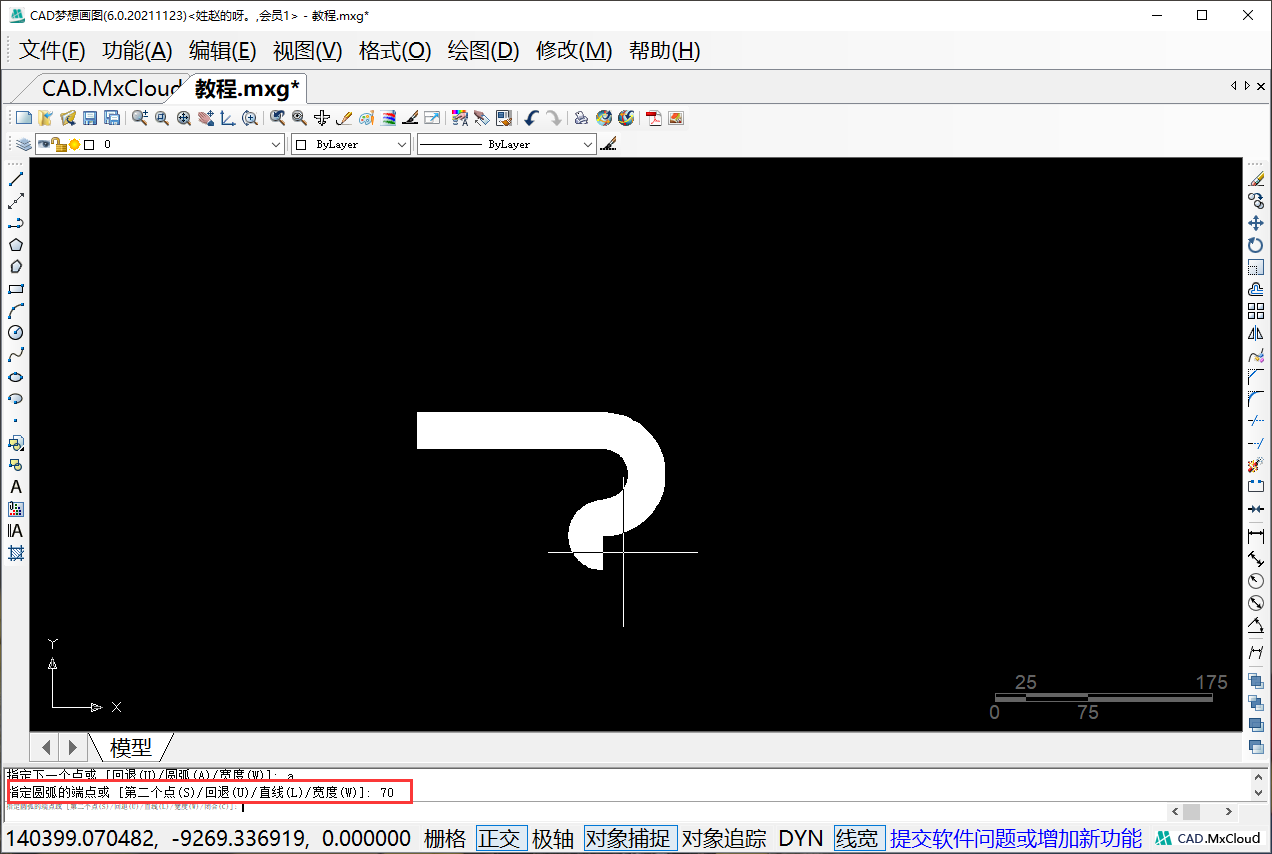Open the 帮助(H) menu
Screen dimensions: 1272x854
click(665, 51)
